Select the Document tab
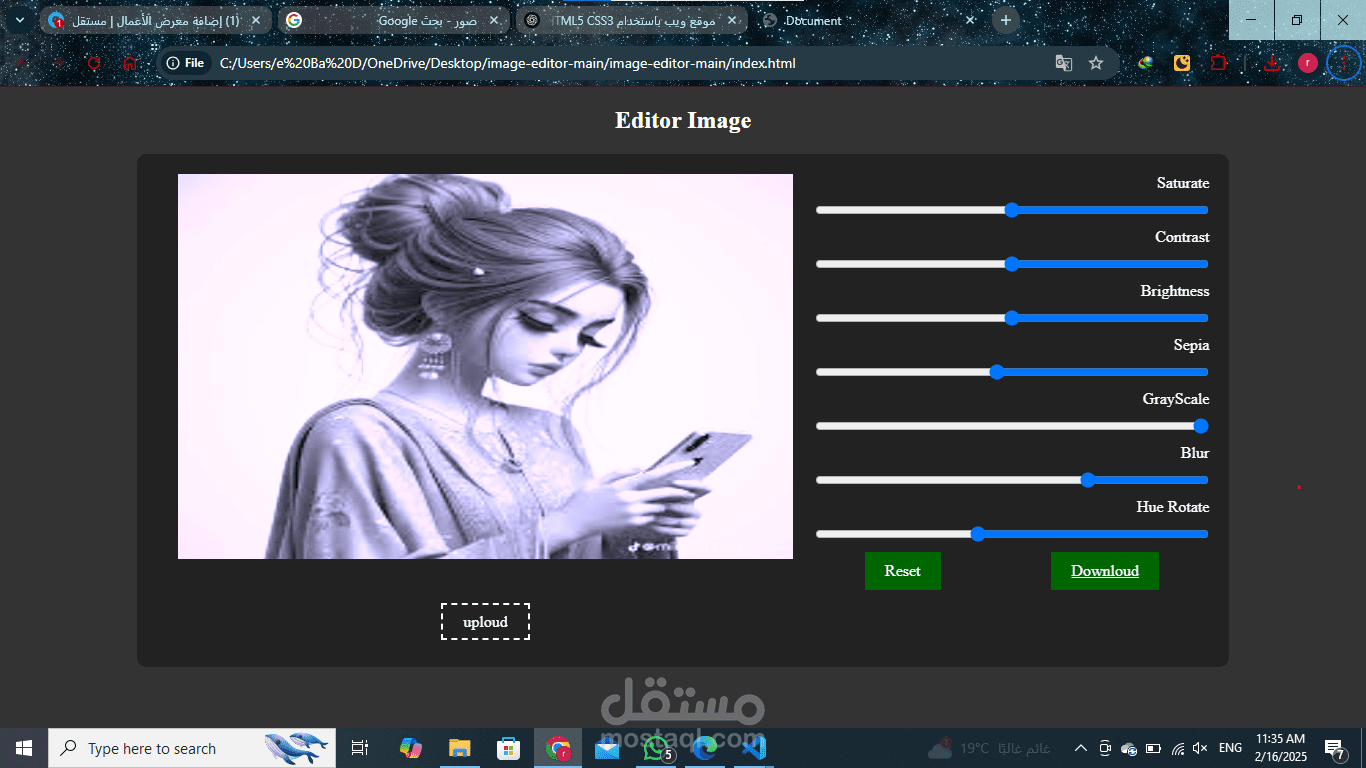The image size is (1366, 768). 868,20
